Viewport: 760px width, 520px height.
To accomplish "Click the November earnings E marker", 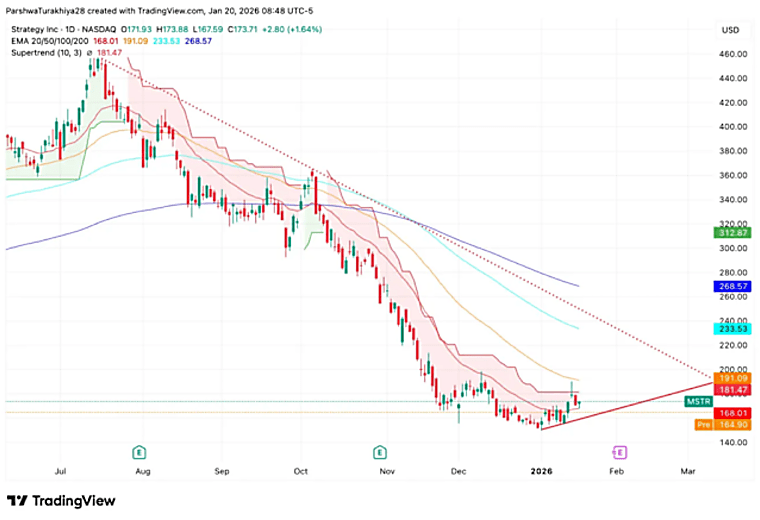I will tap(380, 453).
